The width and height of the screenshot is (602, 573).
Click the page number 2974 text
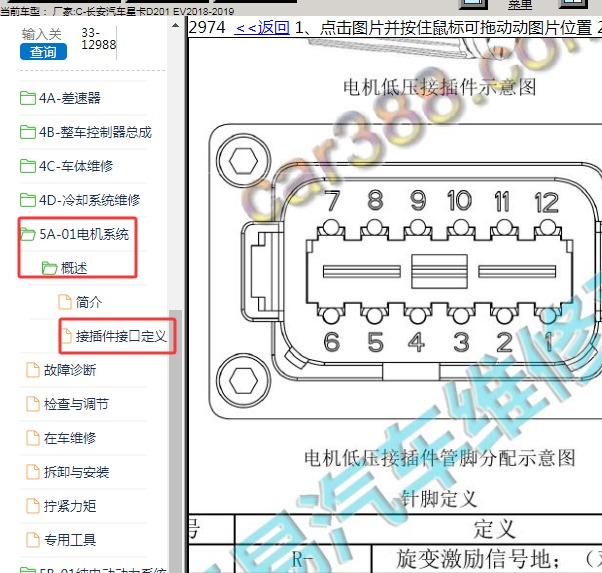207,28
